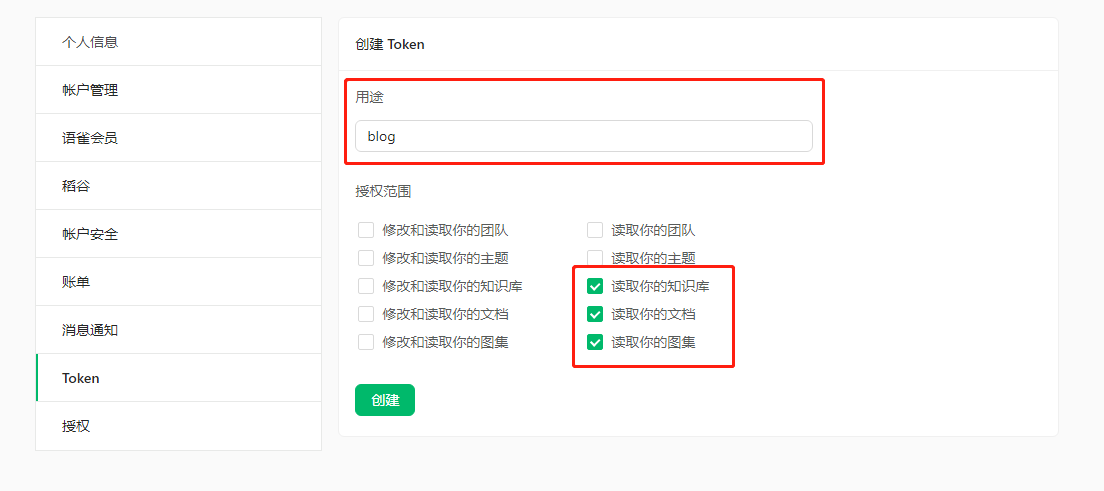Click the Token sidebar item
The height and width of the screenshot is (491, 1104).
coord(81,378)
